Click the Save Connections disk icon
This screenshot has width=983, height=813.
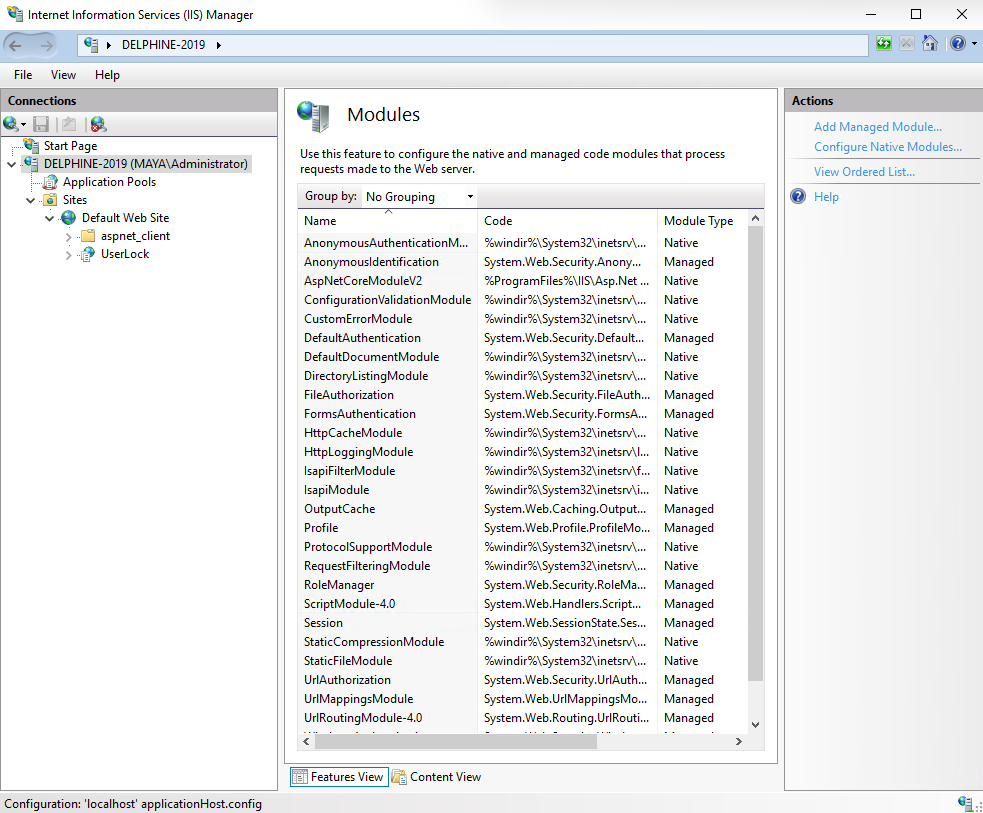(41, 124)
